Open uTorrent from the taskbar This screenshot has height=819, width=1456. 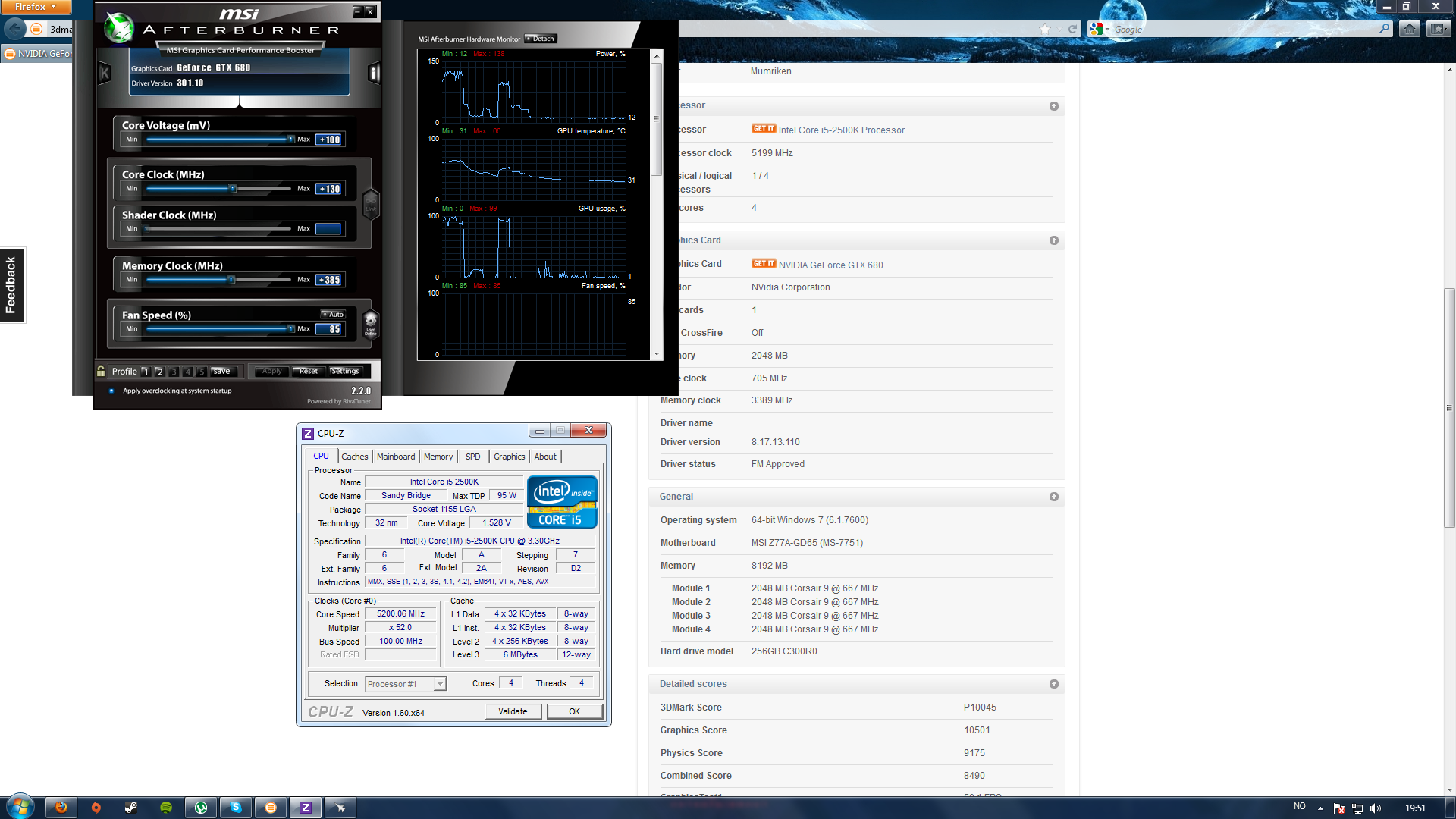pyautogui.click(x=201, y=808)
